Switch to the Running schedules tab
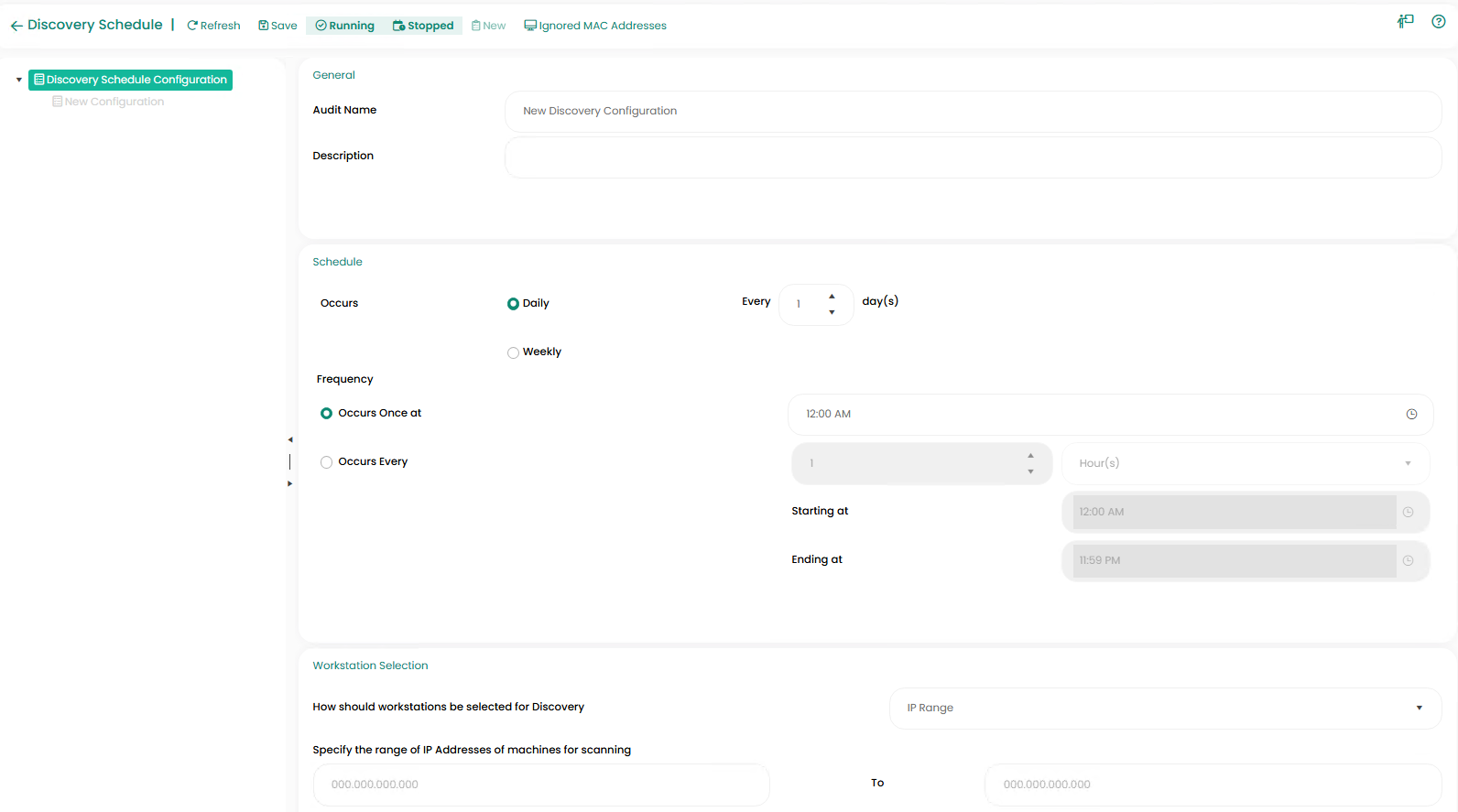This screenshot has width=1458, height=812. point(345,26)
